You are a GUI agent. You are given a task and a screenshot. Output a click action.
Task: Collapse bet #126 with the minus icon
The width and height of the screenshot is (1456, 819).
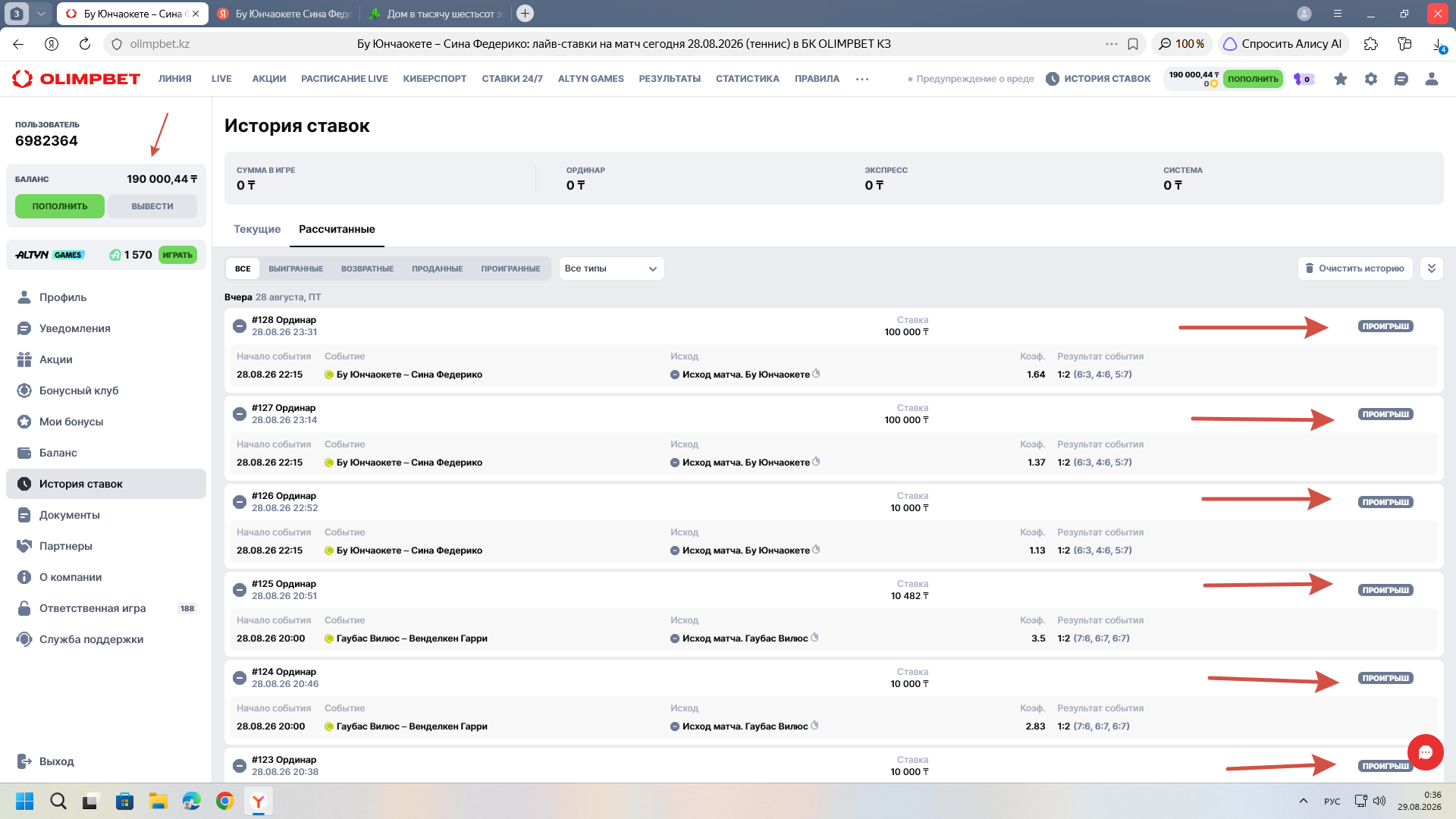click(x=239, y=502)
